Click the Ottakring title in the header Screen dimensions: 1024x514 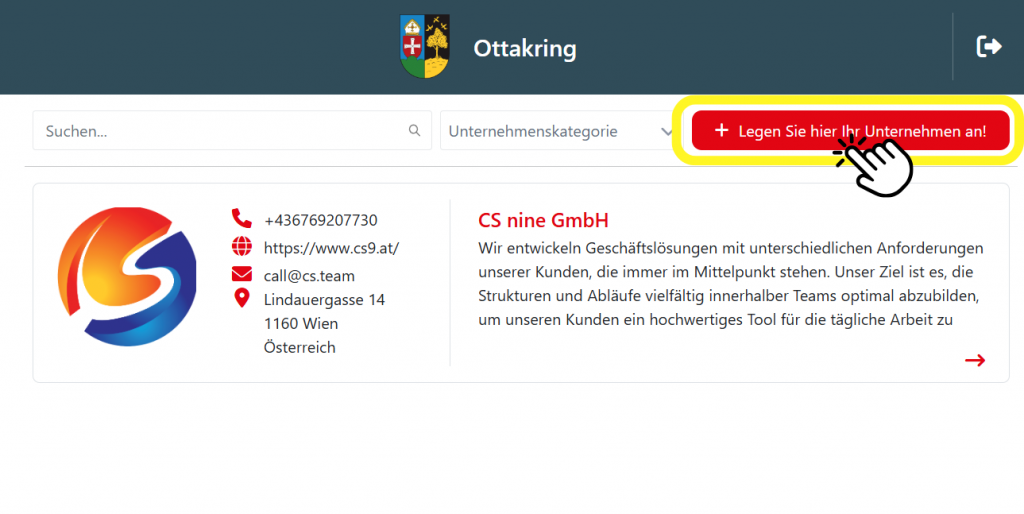click(x=524, y=48)
